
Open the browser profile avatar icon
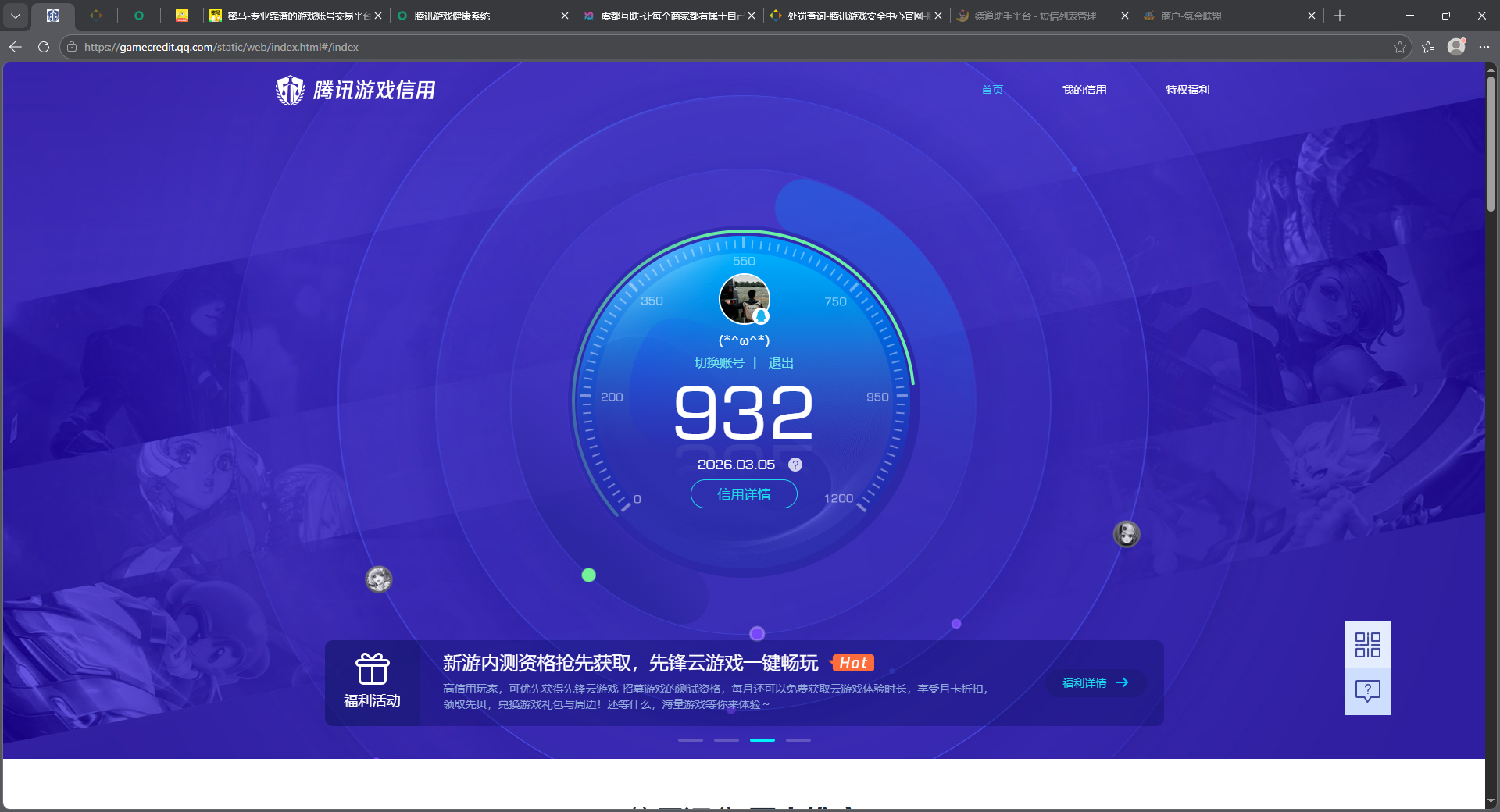(x=1455, y=47)
